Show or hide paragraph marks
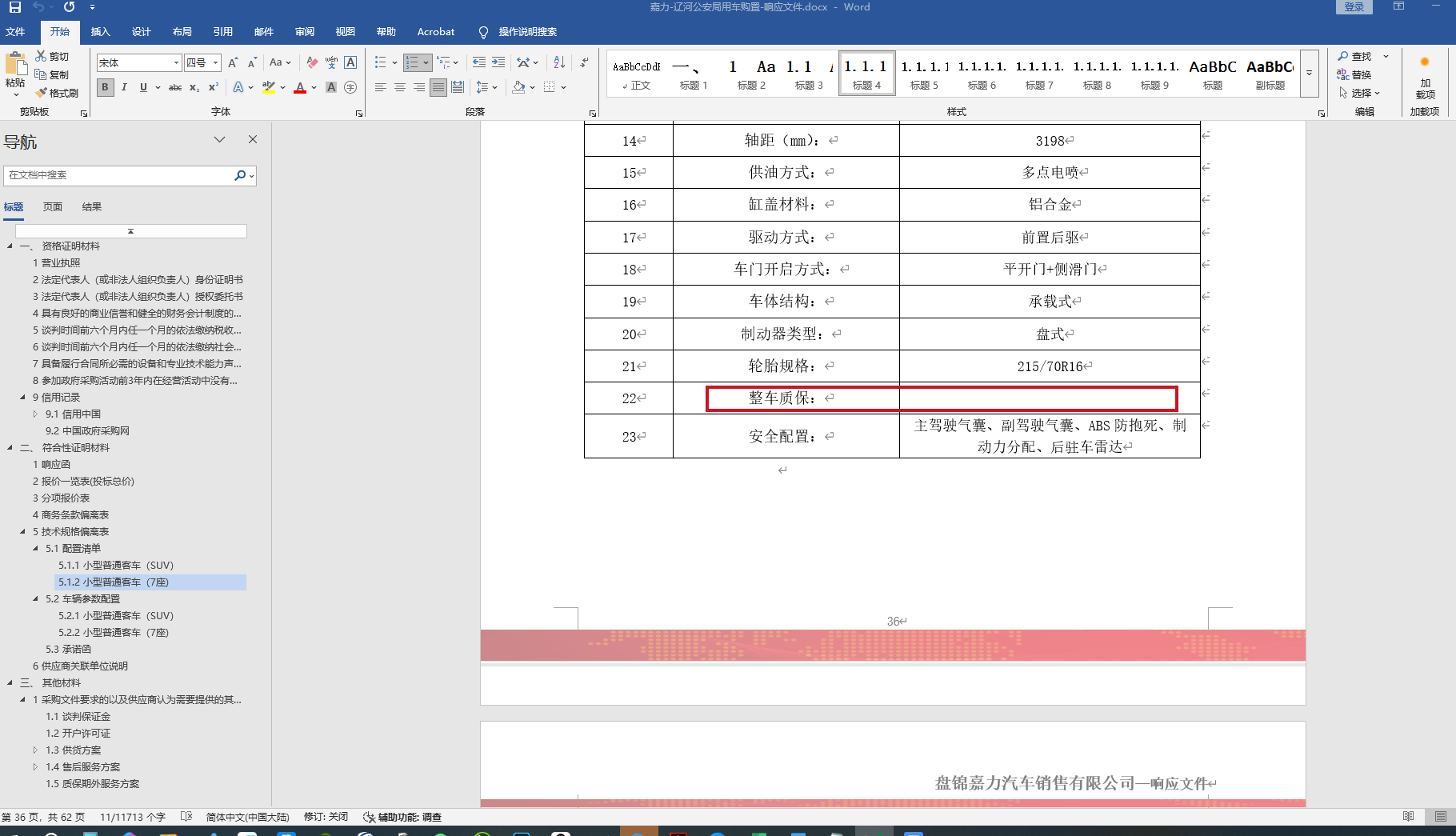 click(584, 62)
